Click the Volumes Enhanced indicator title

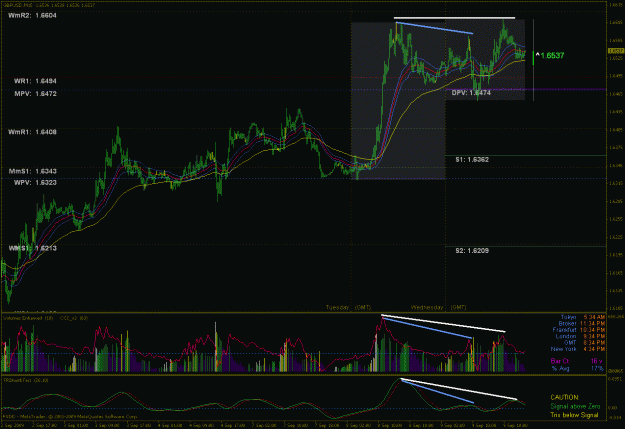[29, 318]
